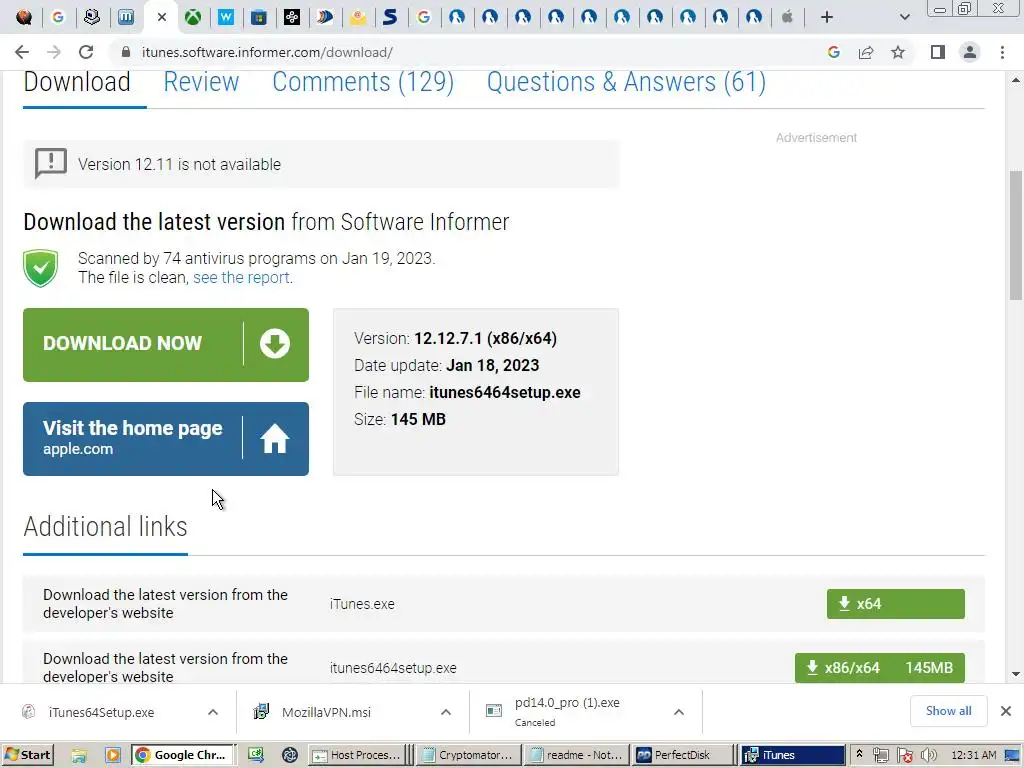Close the downloads bar
The width and height of the screenshot is (1024, 768).
(x=1006, y=711)
